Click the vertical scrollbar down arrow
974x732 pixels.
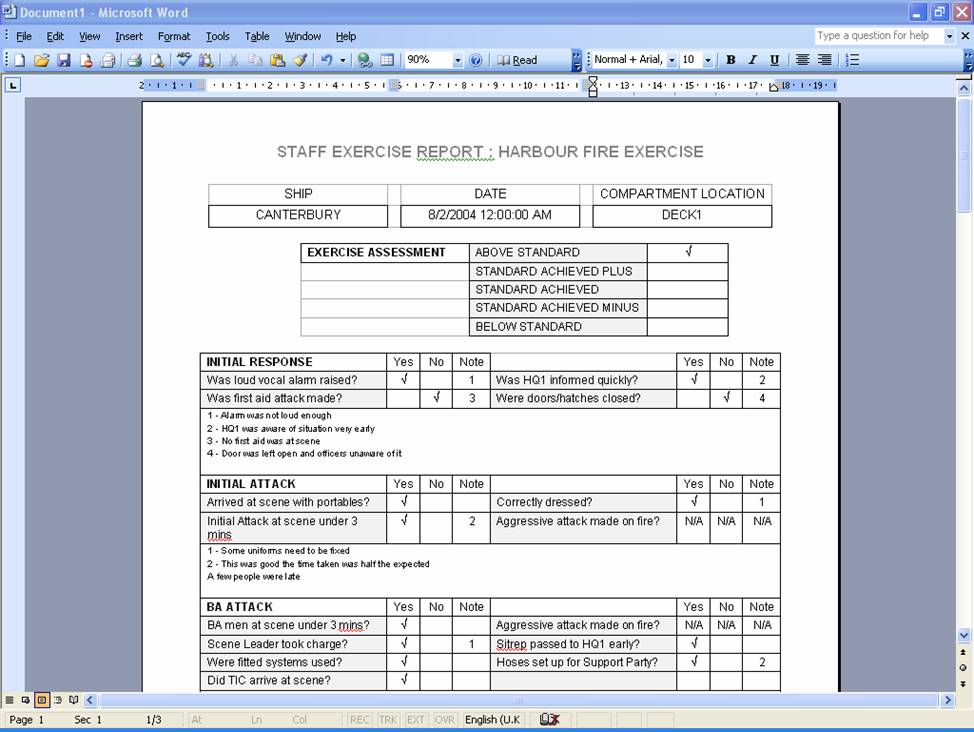(964, 635)
